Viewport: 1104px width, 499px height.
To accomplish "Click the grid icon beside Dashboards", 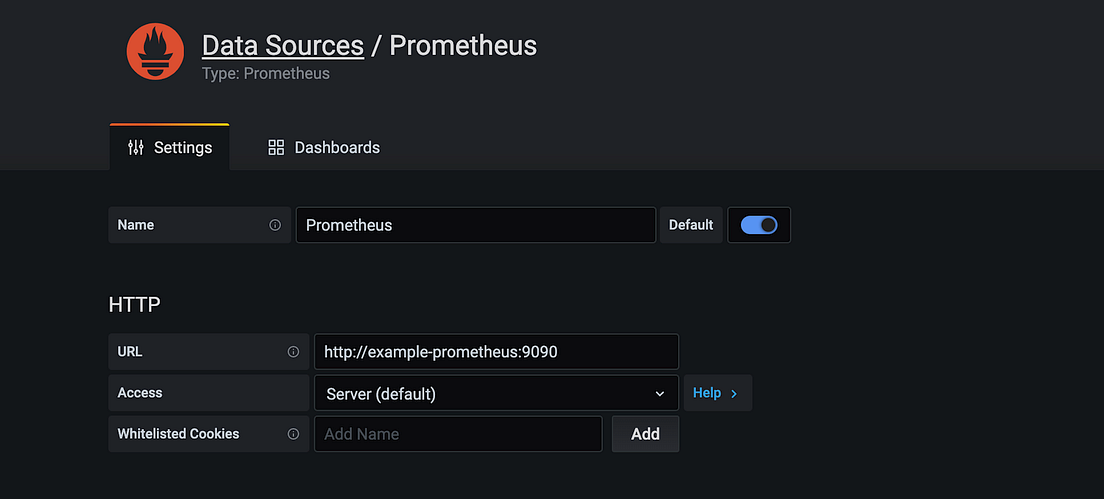I will 276,147.
